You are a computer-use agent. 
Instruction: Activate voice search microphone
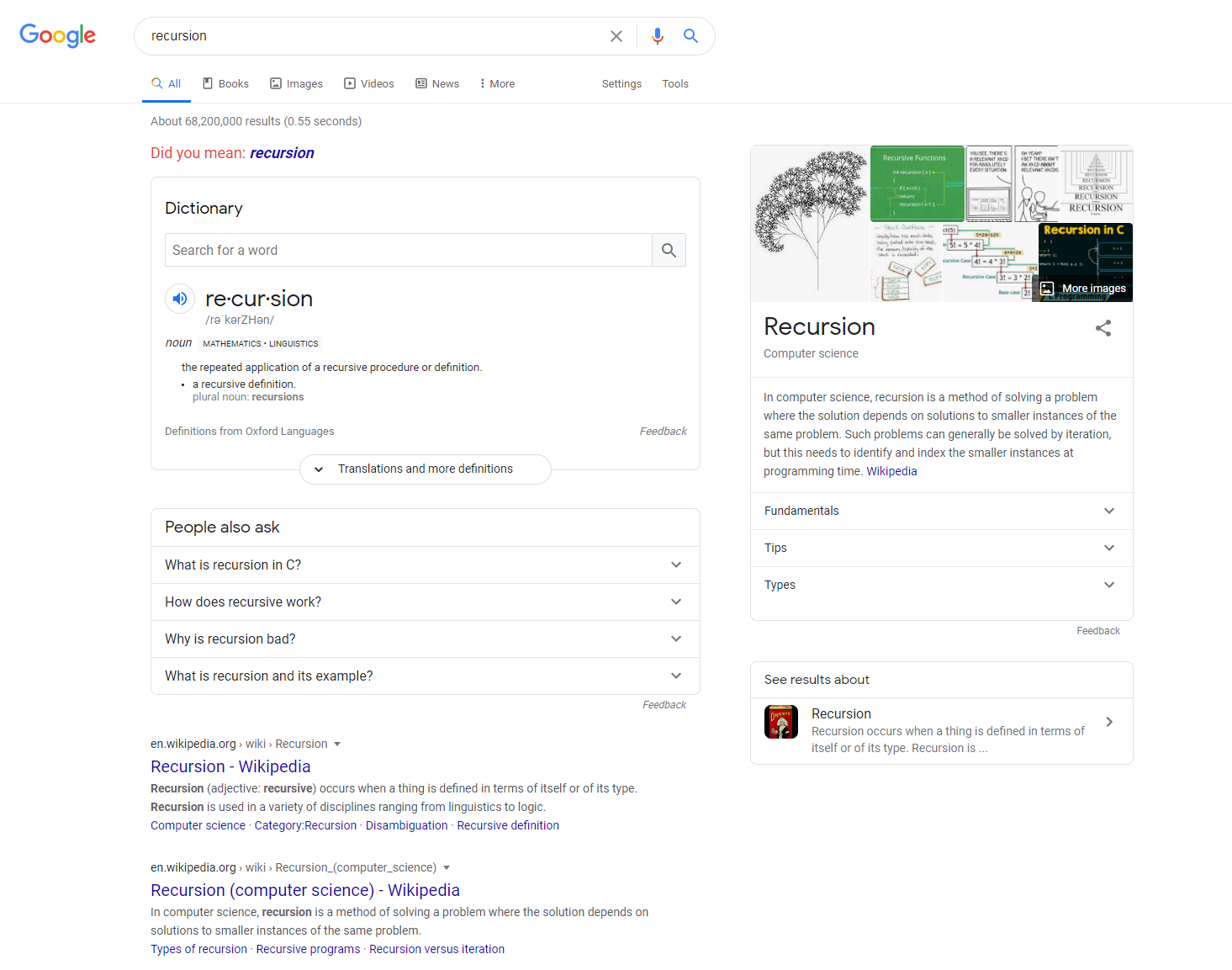657,35
